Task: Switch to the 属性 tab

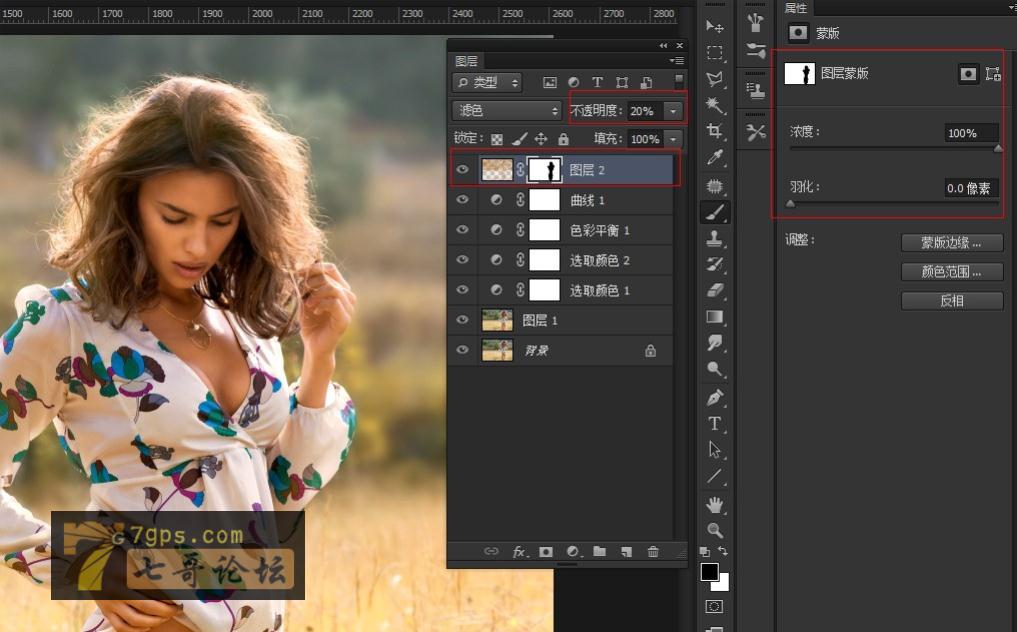Action: point(796,8)
